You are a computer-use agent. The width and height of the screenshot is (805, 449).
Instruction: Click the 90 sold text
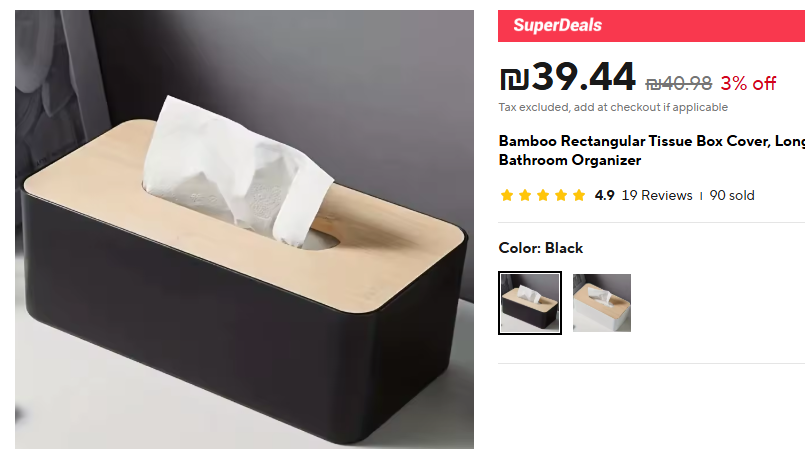pos(732,196)
